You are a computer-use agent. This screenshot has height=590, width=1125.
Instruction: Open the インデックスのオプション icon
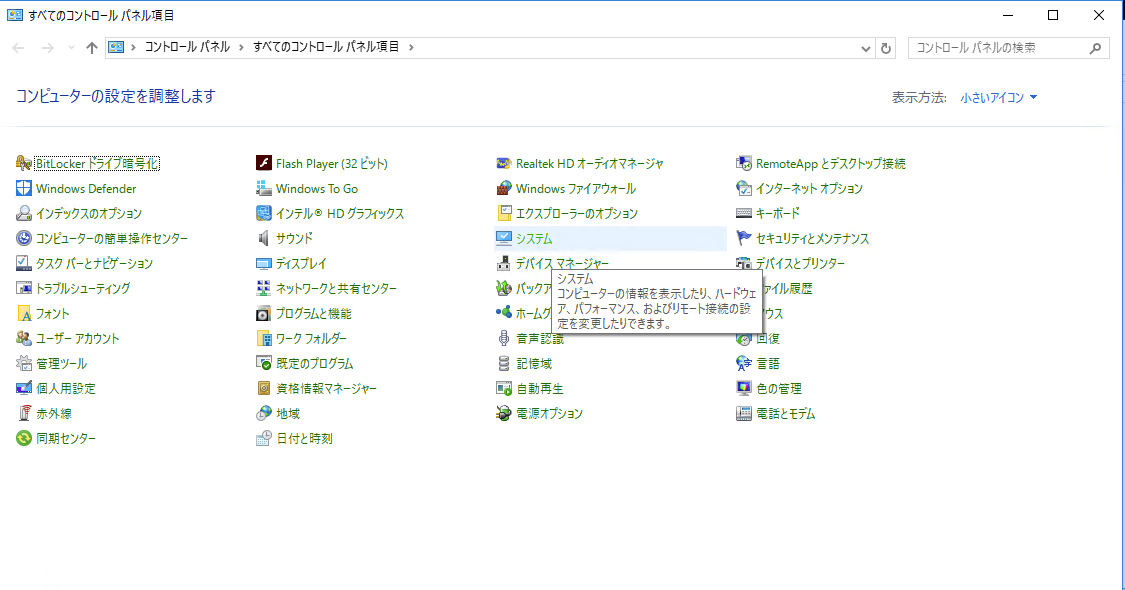point(24,213)
